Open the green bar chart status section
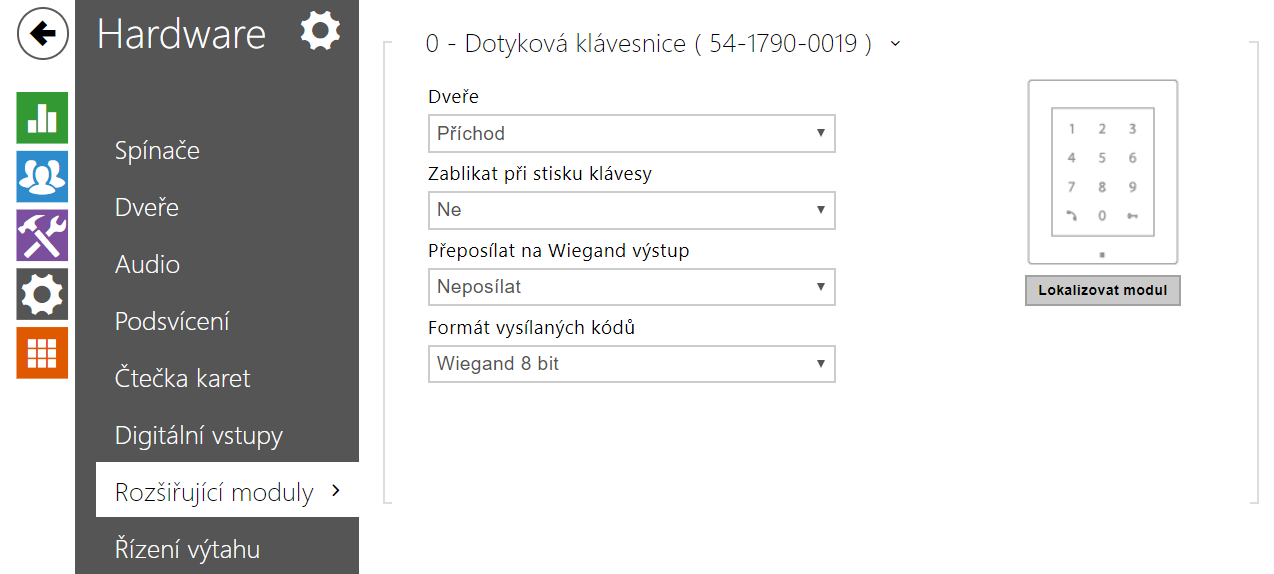The width and height of the screenshot is (1274, 574). click(x=42, y=118)
